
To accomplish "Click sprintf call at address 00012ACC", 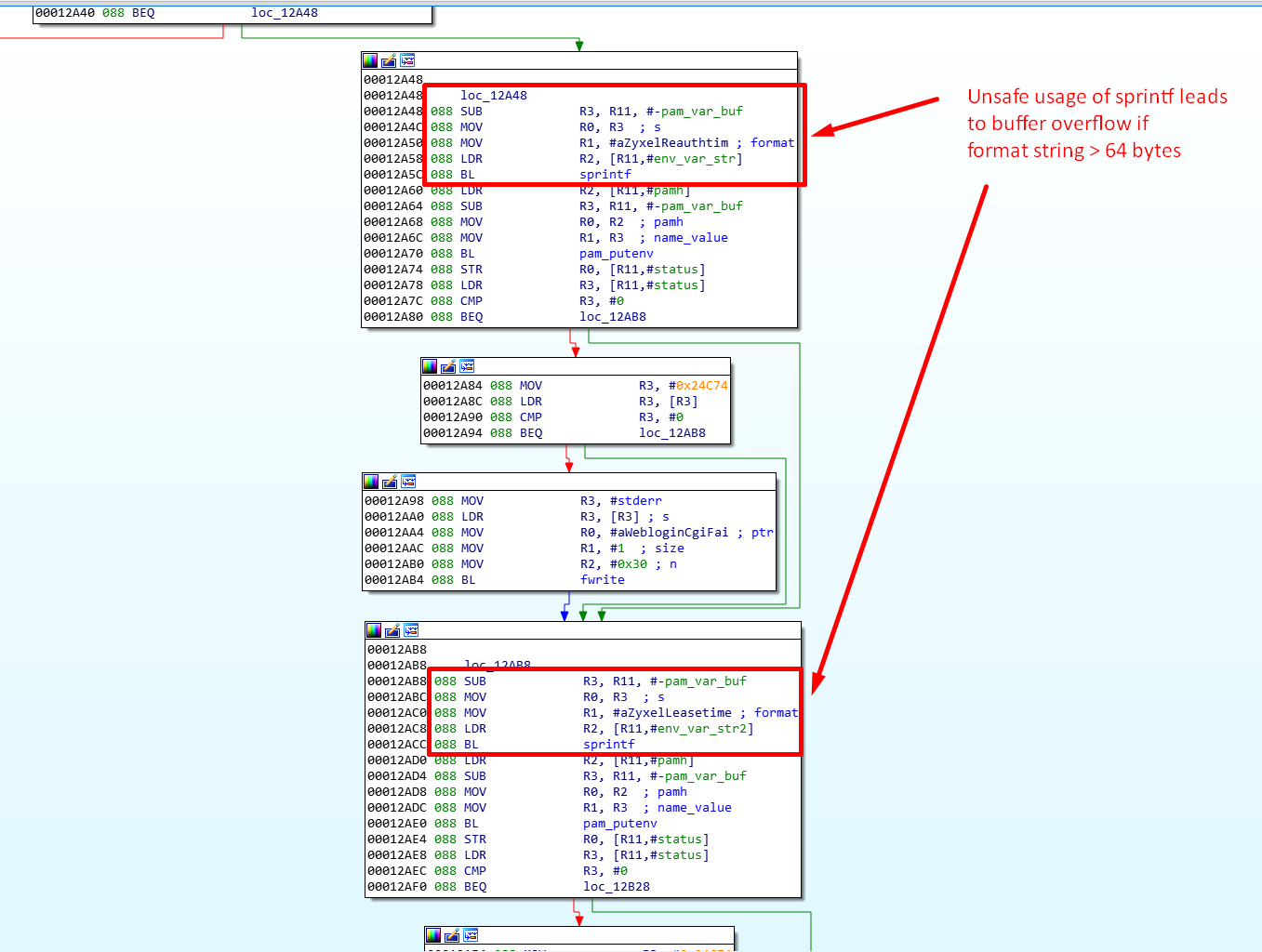I will pos(609,745).
